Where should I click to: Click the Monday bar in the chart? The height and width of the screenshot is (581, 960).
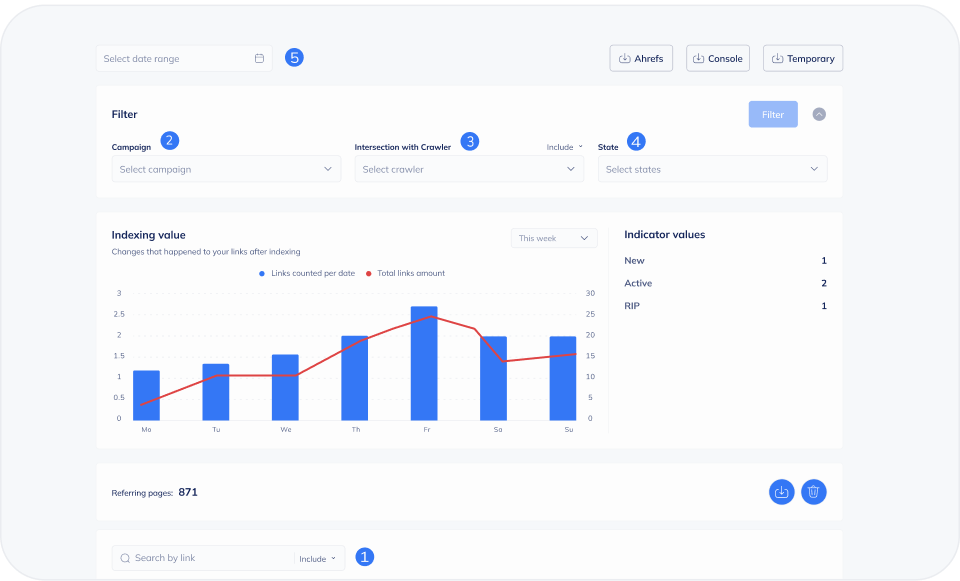click(x=146, y=395)
